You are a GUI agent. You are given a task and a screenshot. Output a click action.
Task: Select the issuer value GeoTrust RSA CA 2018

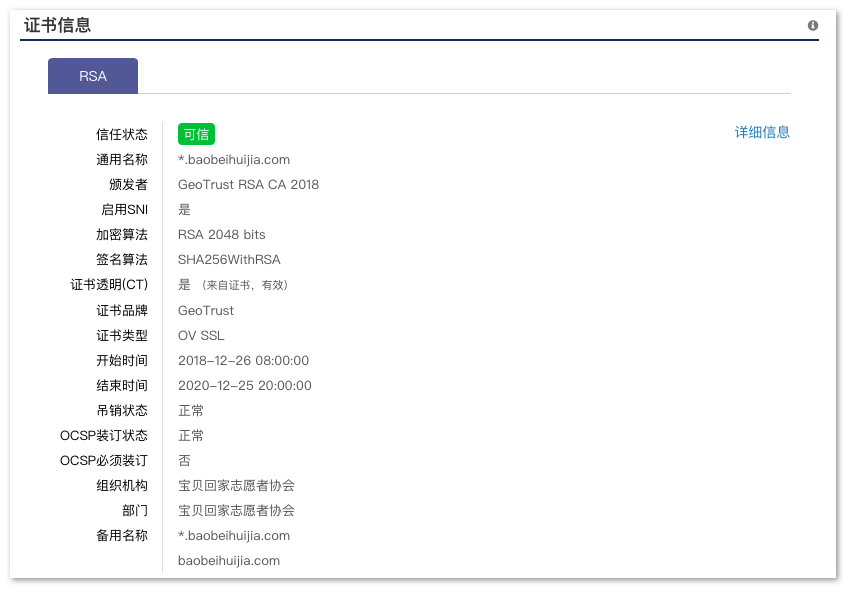coord(248,185)
